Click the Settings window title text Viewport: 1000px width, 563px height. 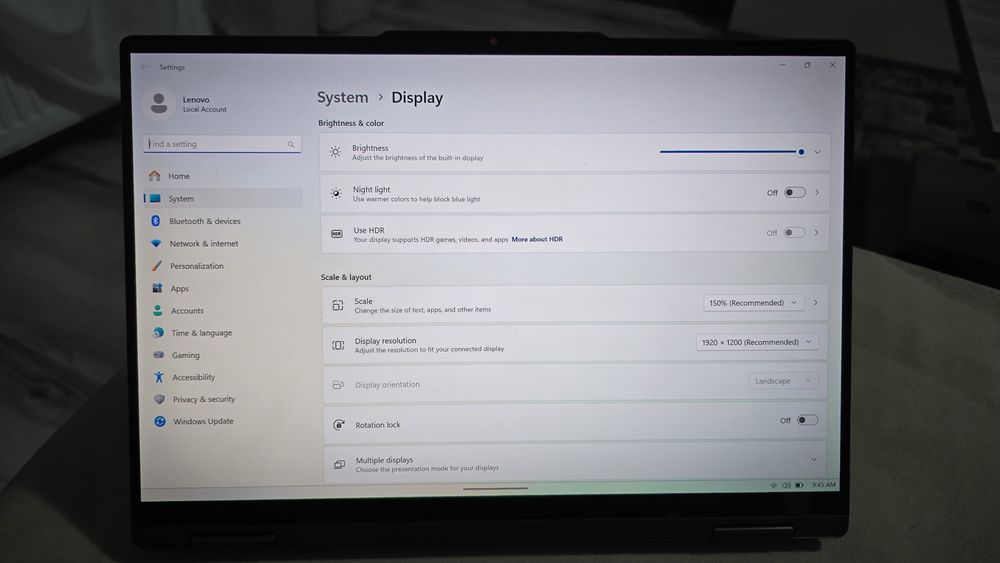[x=172, y=67]
